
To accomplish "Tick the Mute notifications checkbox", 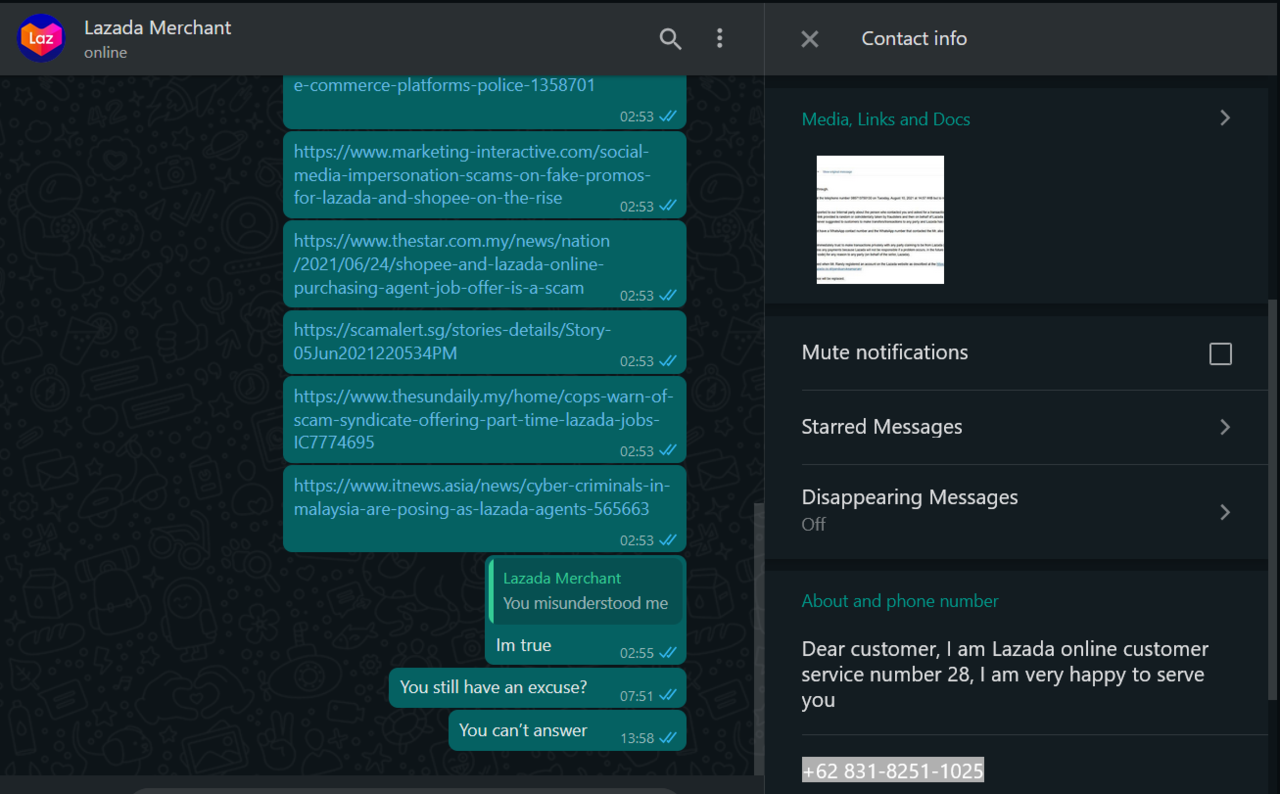I will [x=1220, y=354].
